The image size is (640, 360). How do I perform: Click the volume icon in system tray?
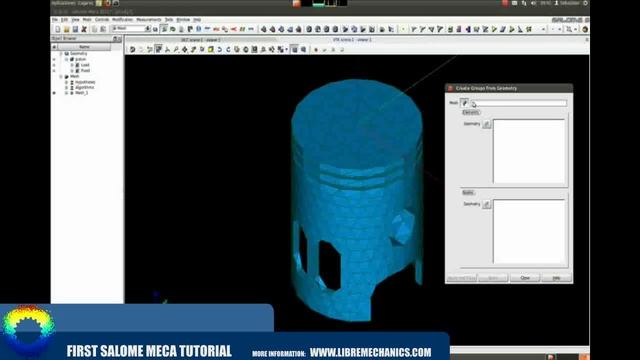coord(533,3)
